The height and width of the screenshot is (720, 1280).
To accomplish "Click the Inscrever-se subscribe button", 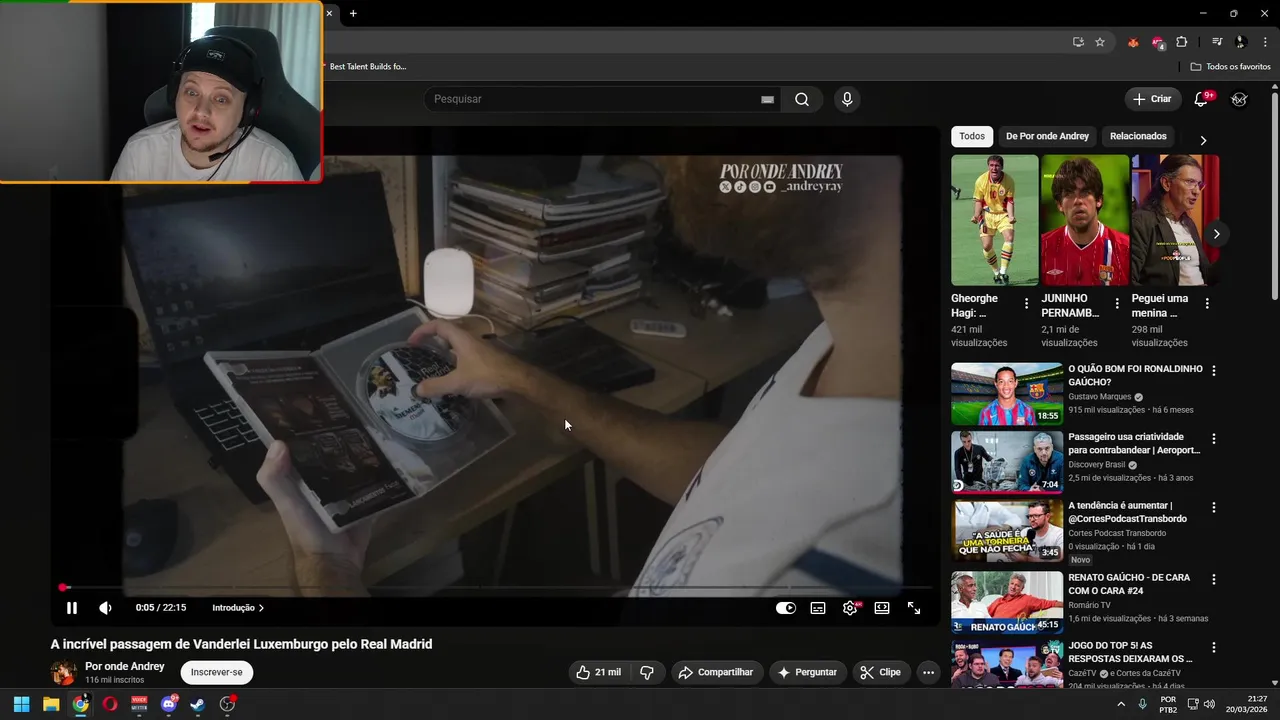I will click(217, 672).
